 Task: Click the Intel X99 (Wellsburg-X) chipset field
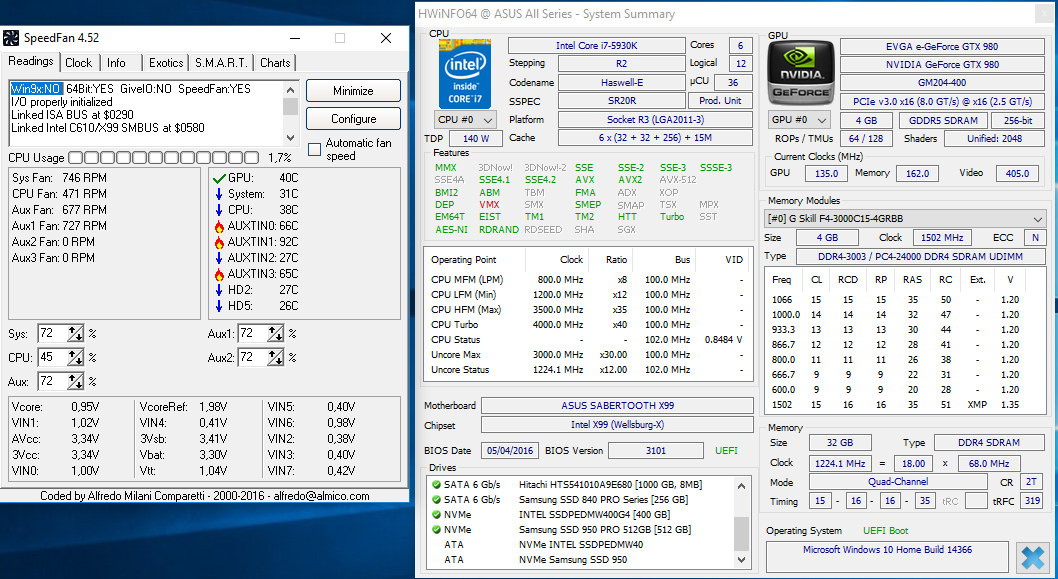pyautogui.click(x=617, y=424)
